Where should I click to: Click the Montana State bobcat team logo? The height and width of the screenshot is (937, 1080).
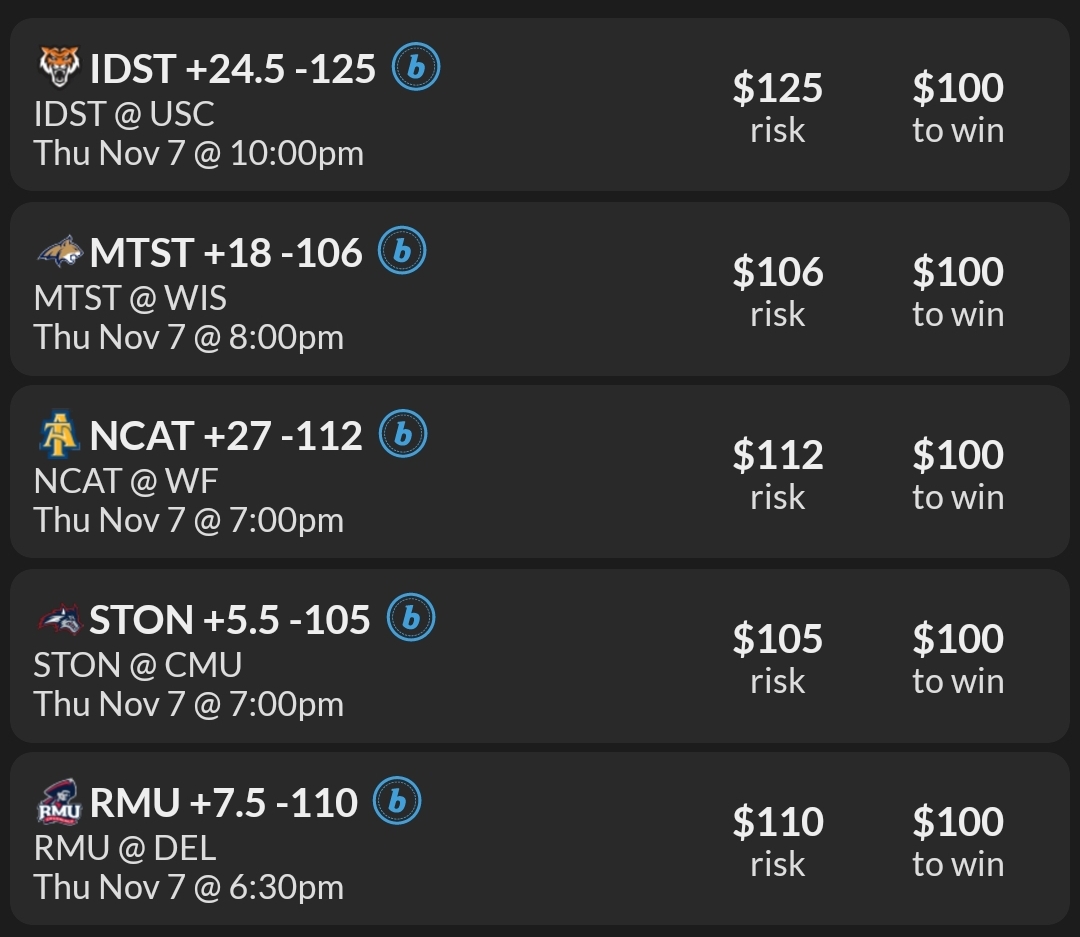59,252
